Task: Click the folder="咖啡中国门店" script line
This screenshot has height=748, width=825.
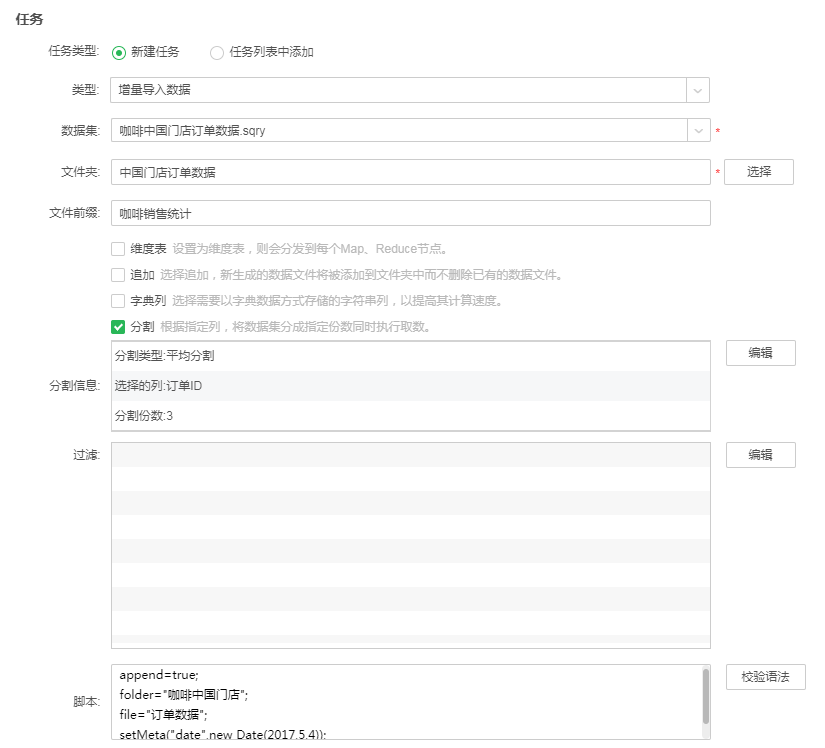Action: pyautogui.click(x=184, y=695)
